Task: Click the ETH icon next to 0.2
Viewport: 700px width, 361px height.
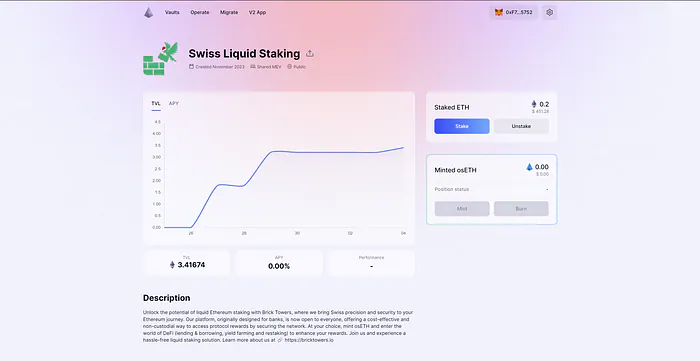Action: 533,104
